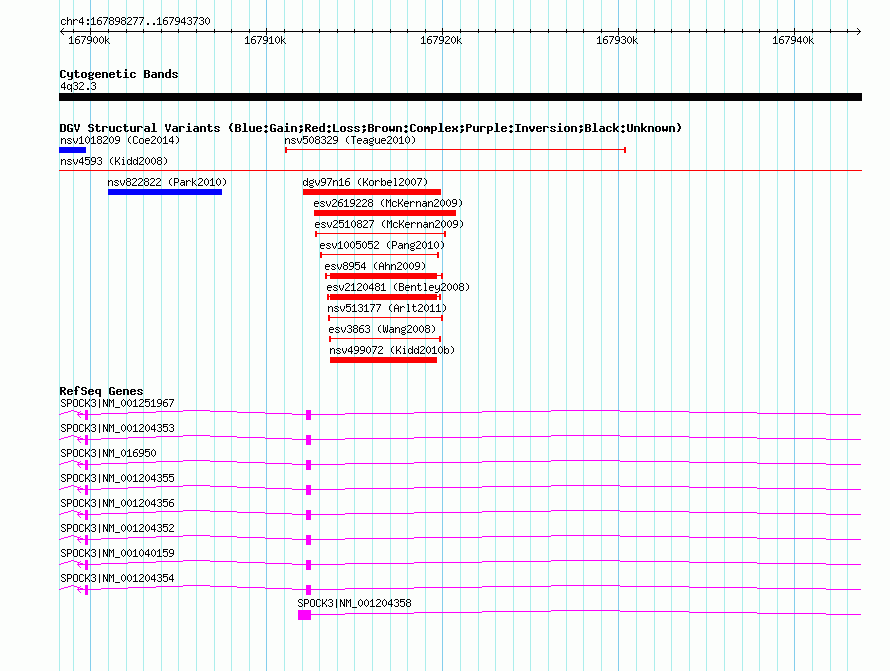Click the chr4:167898277..167943730 region label
890x671 pixels.
point(135,21)
